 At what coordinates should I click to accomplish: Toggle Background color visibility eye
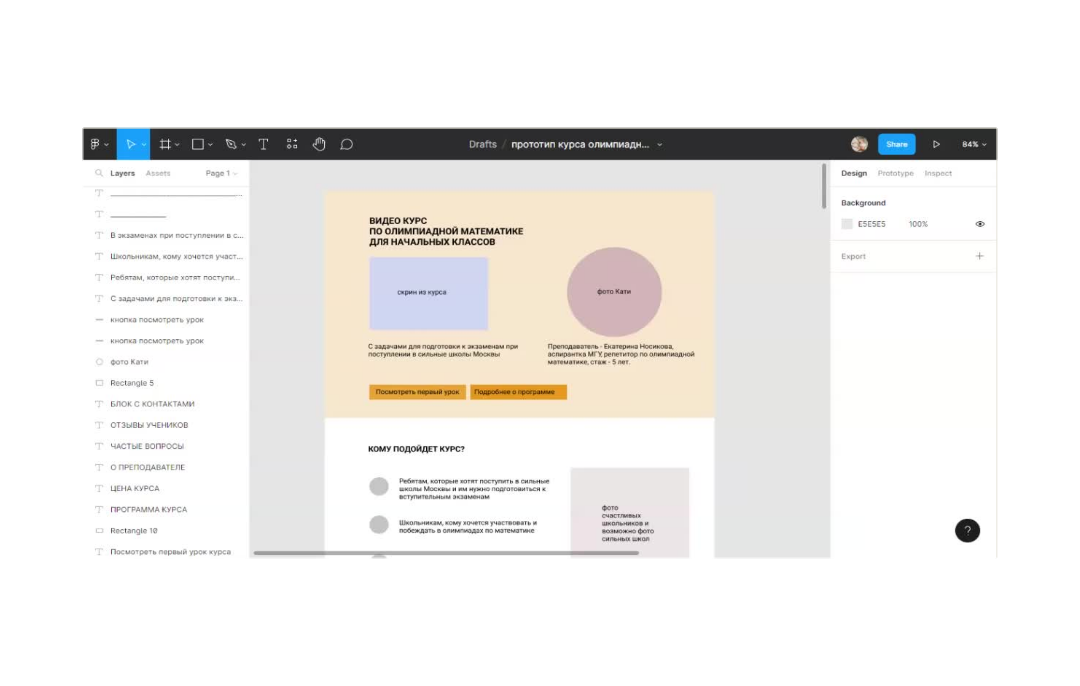980,224
